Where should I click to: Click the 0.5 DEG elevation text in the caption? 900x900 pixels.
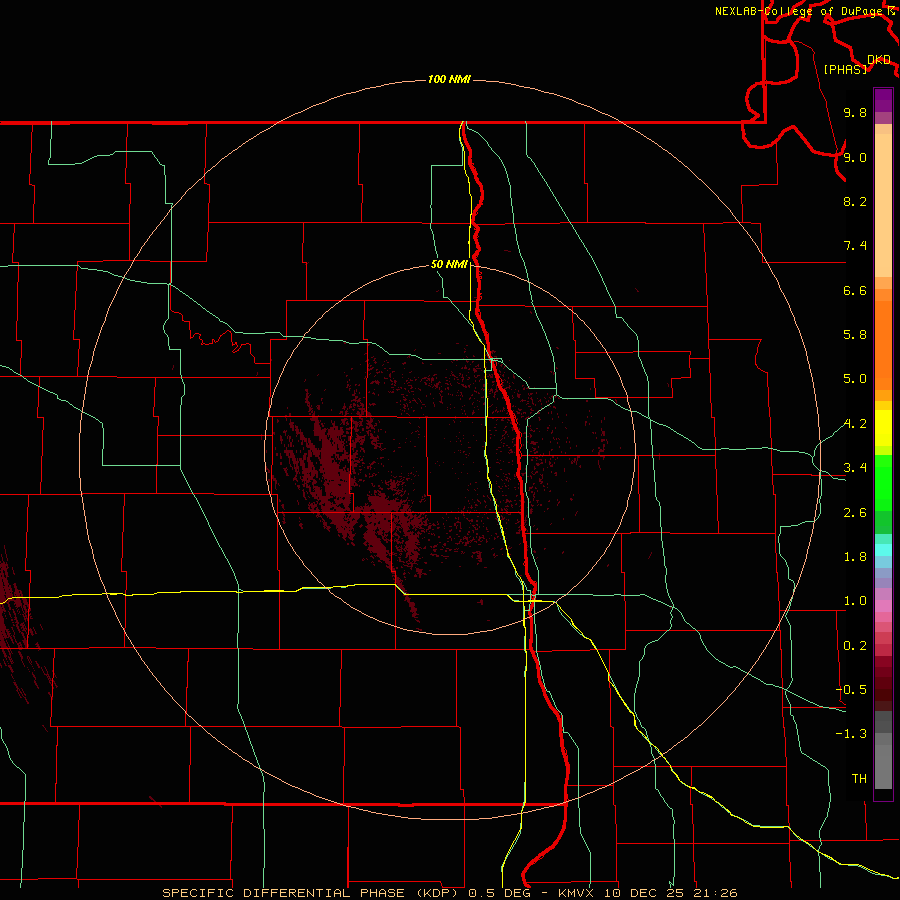click(x=498, y=893)
